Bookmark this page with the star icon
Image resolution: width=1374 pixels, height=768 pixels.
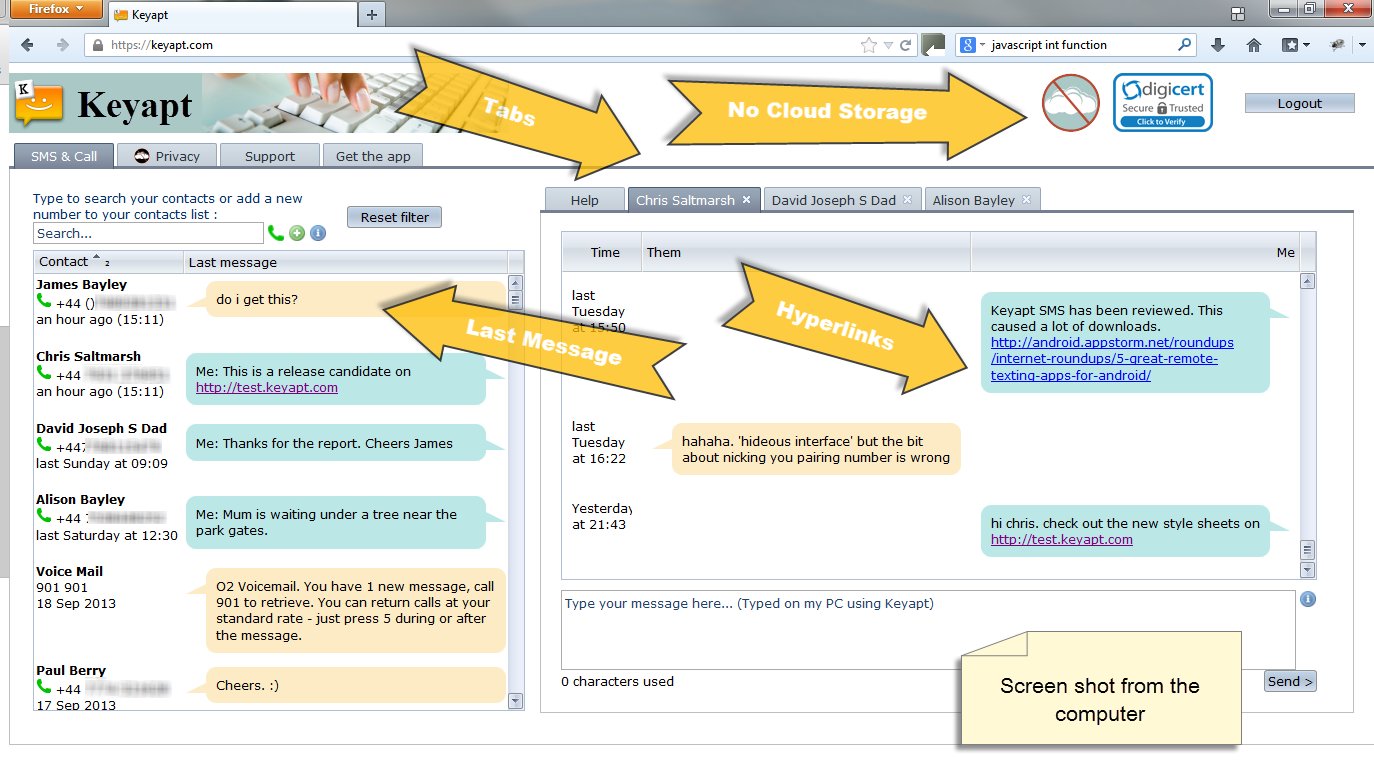click(x=868, y=45)
